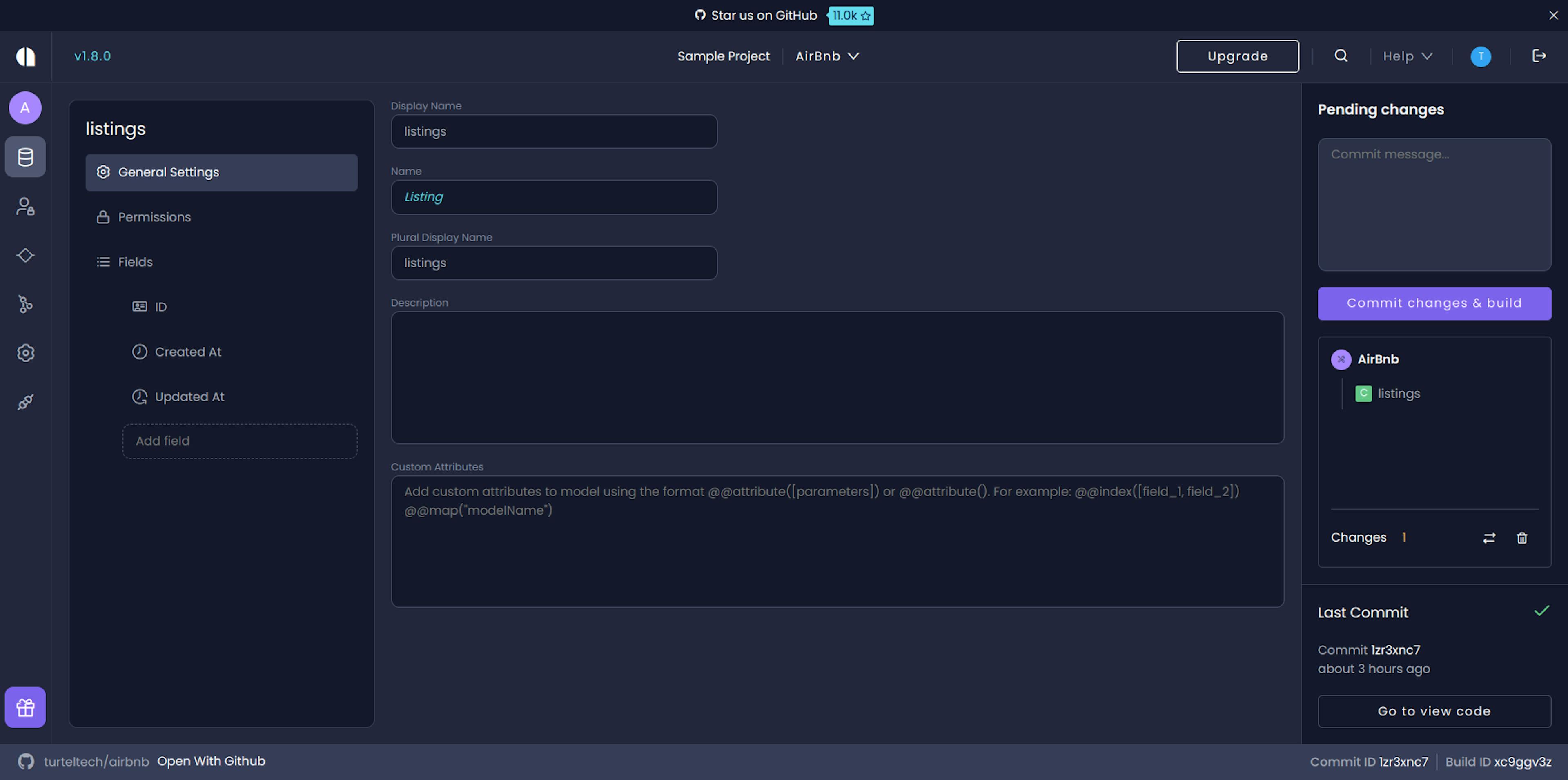
Task: Click listings entry in pending changes
Action: (x=1398, y=393)
